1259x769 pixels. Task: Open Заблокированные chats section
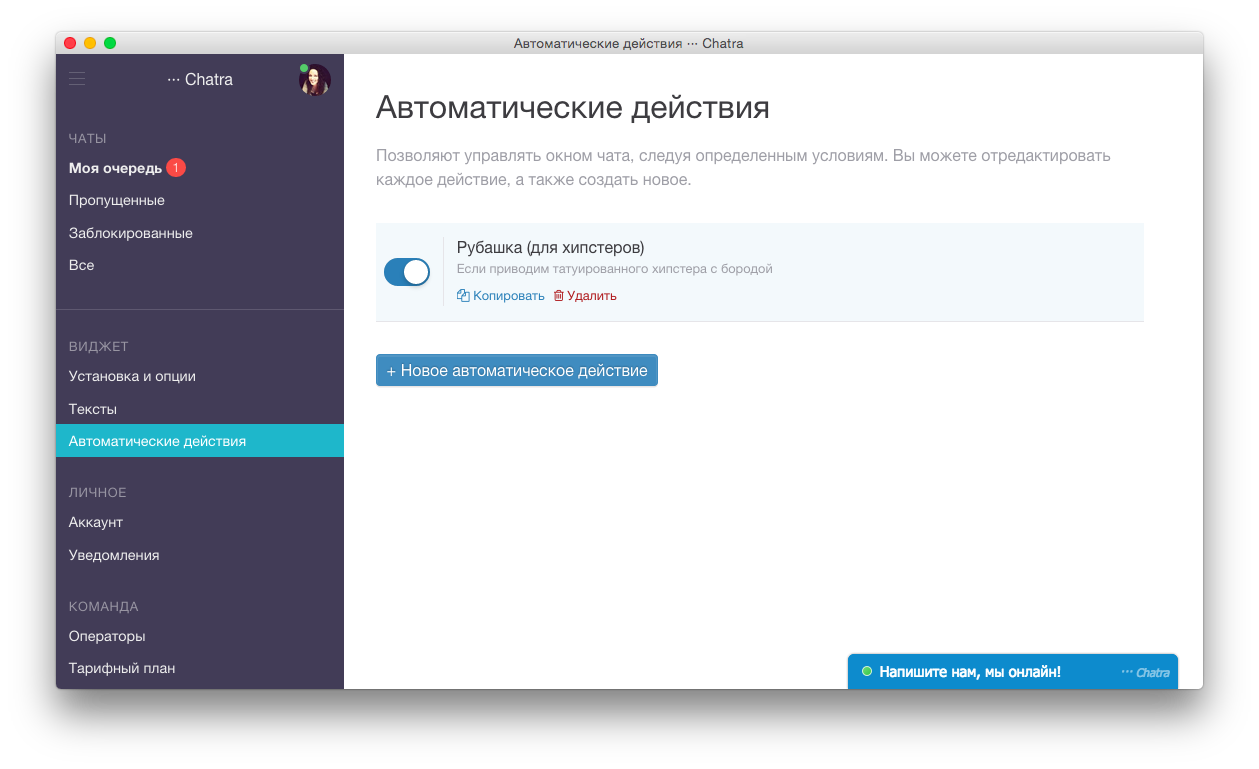point(131,233)
